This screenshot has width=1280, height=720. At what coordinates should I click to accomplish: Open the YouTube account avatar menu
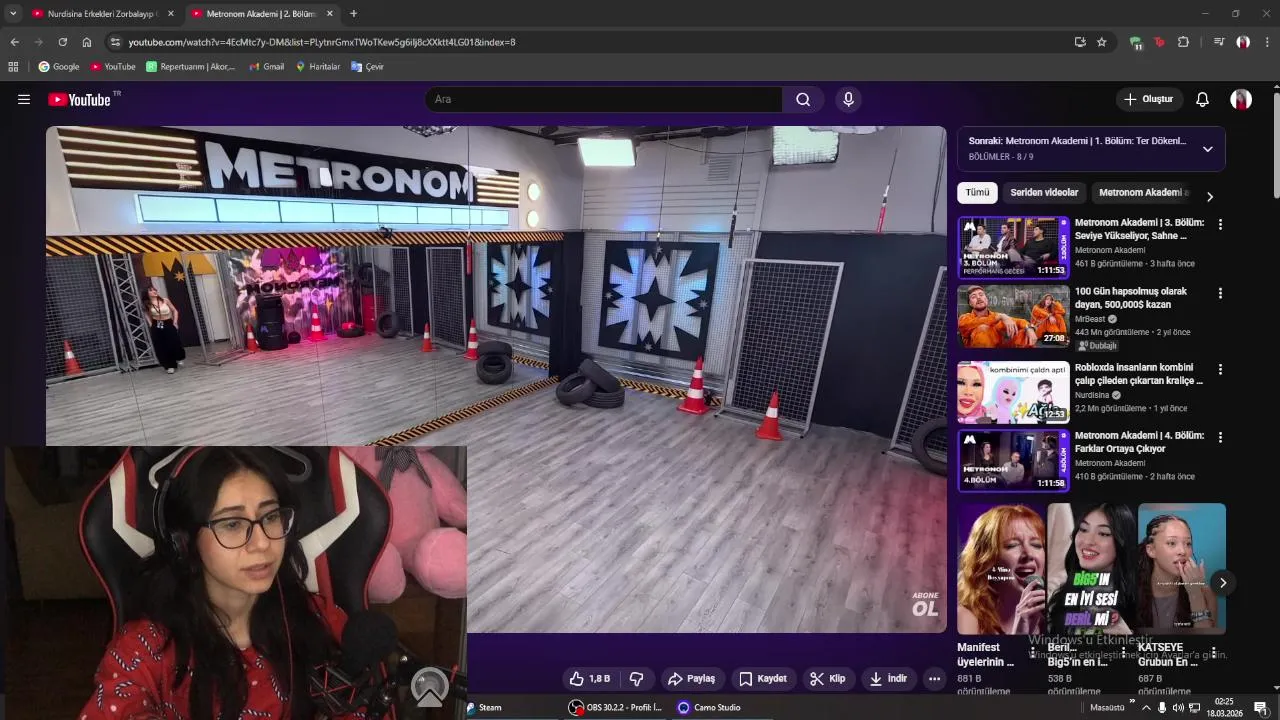click(x=1241, y=99)
